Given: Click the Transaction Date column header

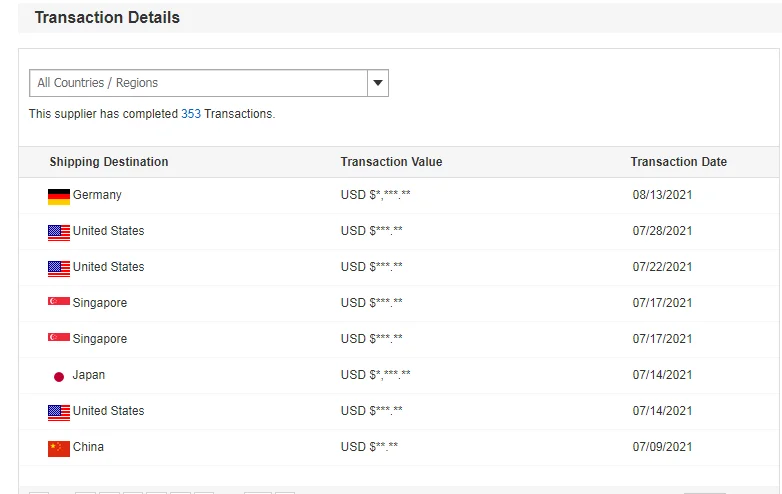Looking at the screenshot, I should [x=678, y=162].
